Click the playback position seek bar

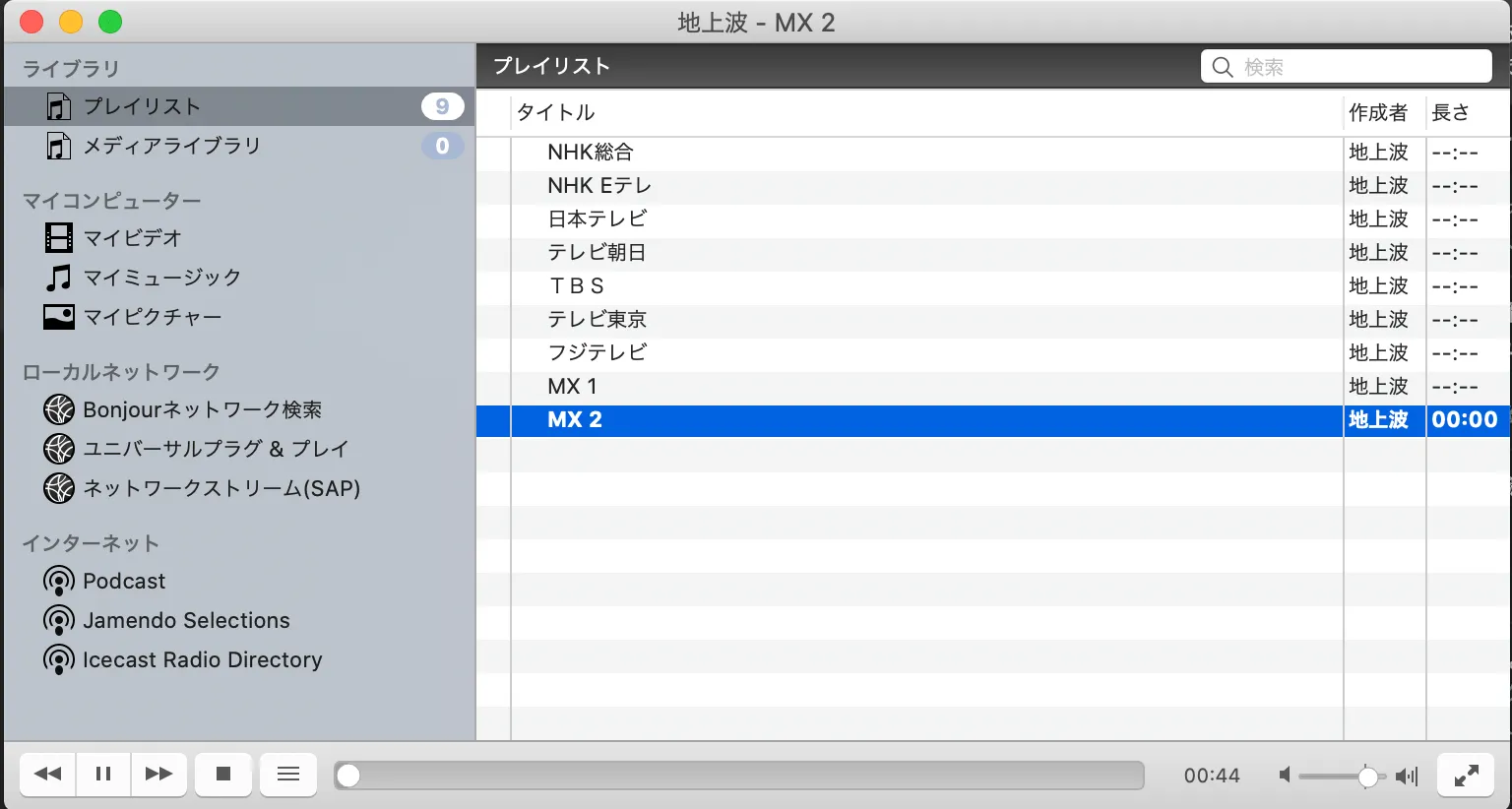tap(738, 776)
